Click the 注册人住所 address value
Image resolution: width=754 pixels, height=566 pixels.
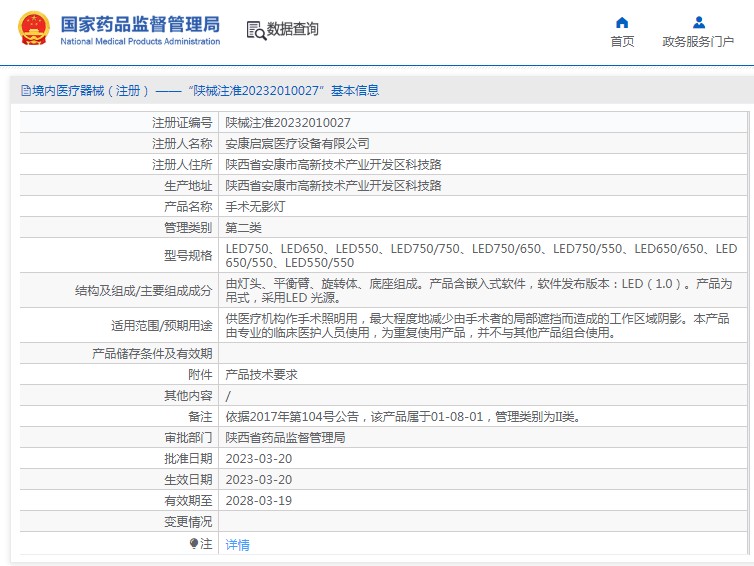point(333,164)
